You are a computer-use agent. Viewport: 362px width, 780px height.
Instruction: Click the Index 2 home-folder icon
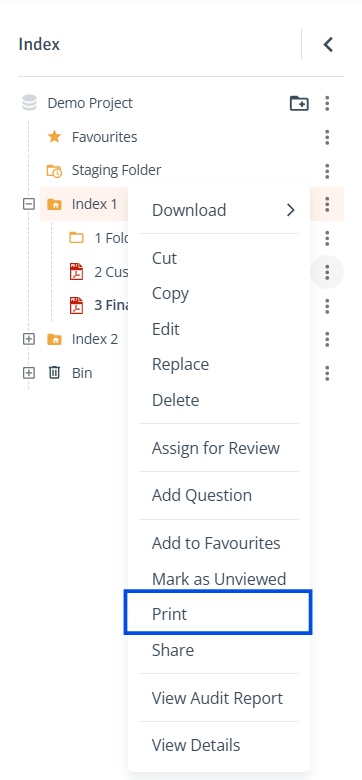click(54, 339)
